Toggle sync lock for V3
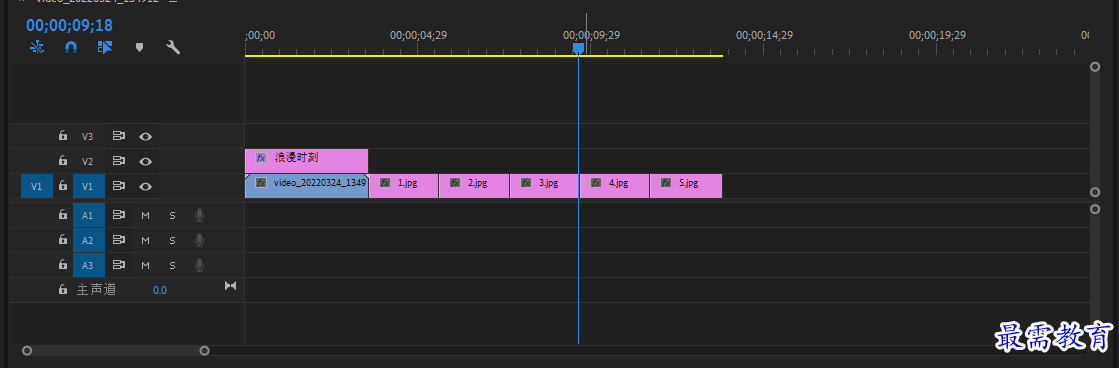Screen dimensions: 1119x368 coord(118,136)
